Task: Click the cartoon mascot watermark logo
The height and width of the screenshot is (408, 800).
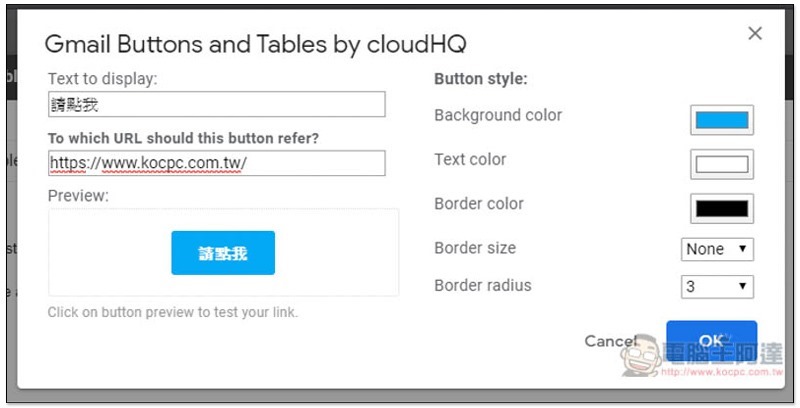Action: (642, 356)
